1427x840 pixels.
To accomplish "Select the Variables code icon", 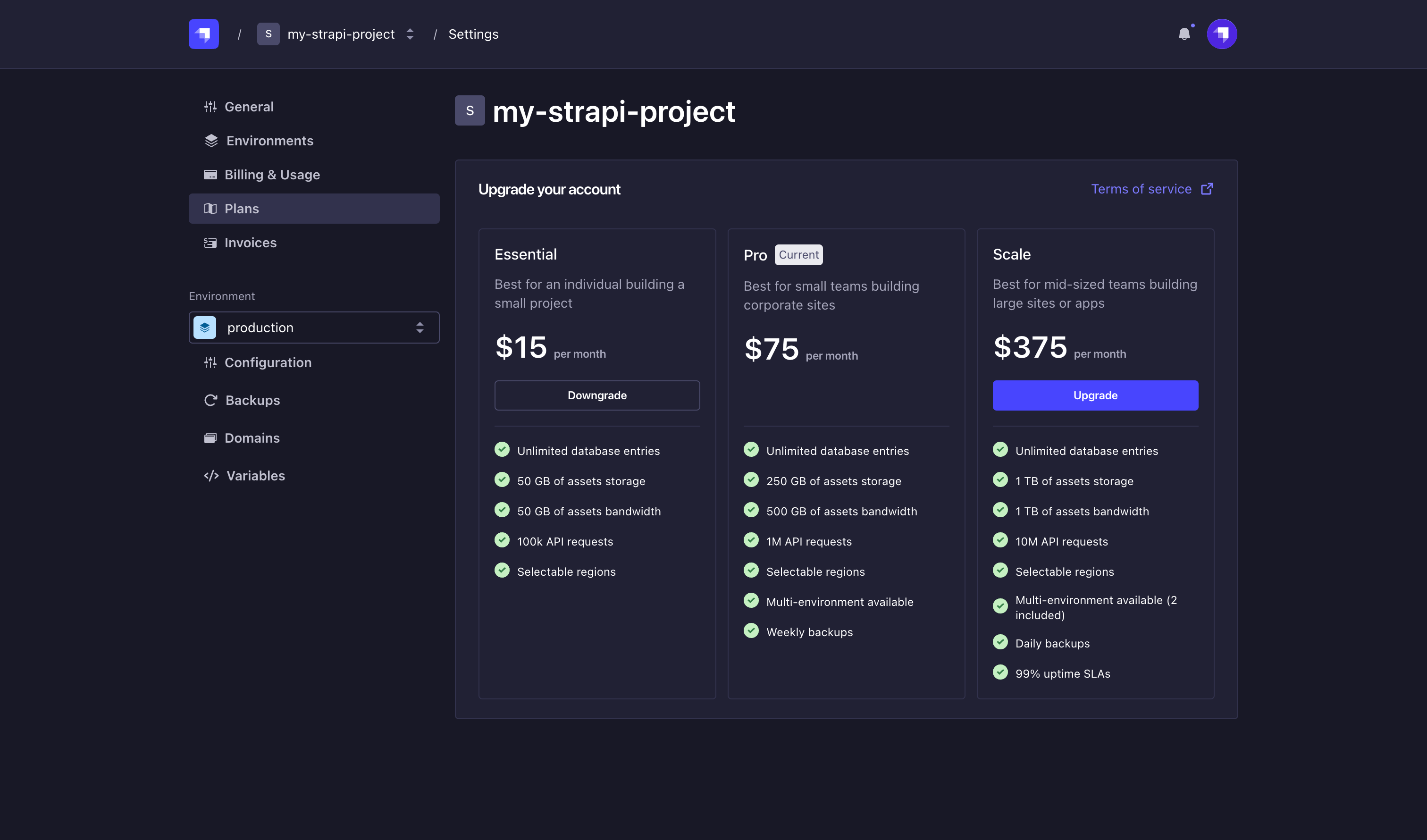I will point(211,476).
